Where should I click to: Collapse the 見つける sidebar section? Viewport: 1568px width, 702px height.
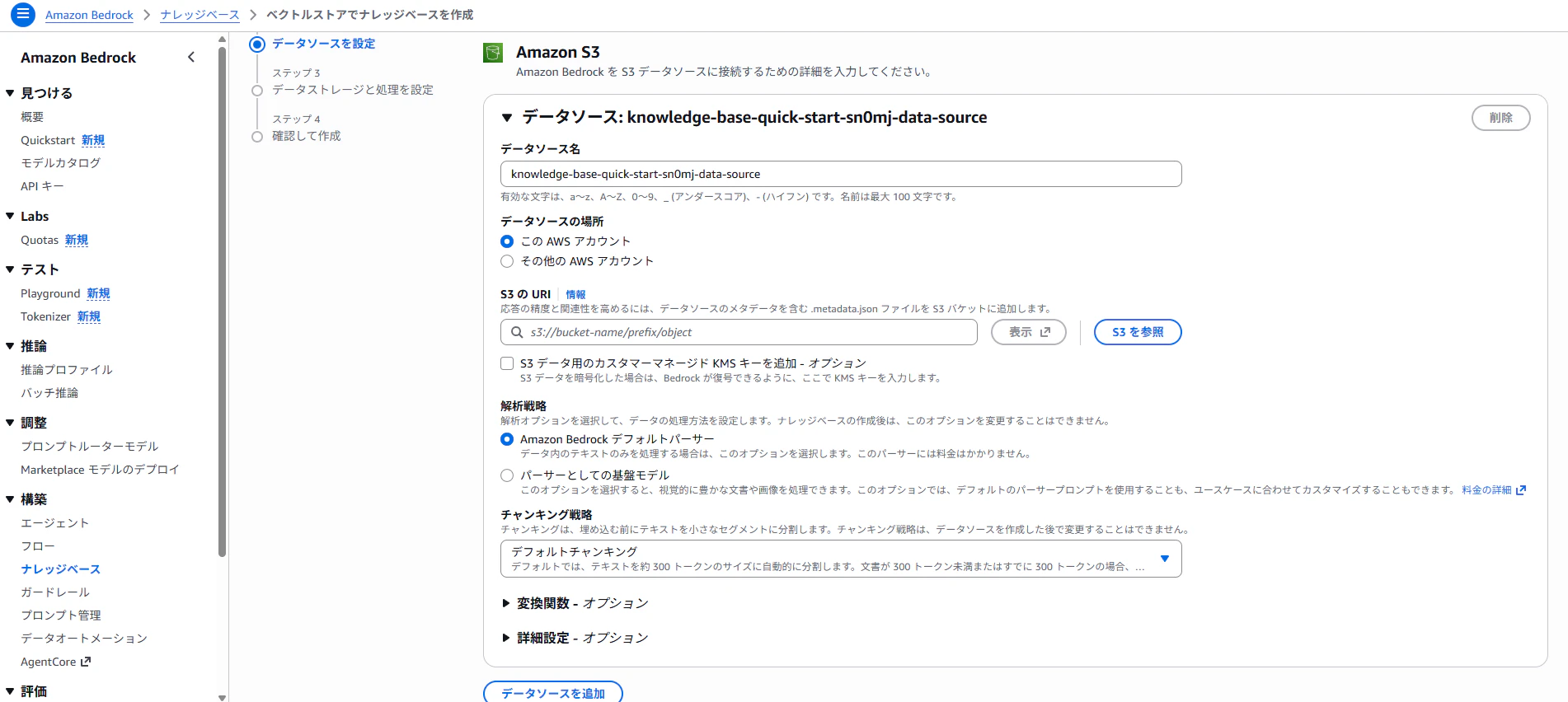coord(10,93)
